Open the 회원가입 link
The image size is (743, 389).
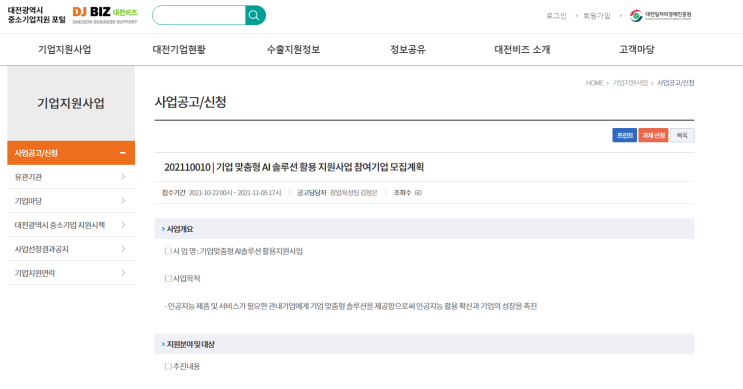(597, 16)
